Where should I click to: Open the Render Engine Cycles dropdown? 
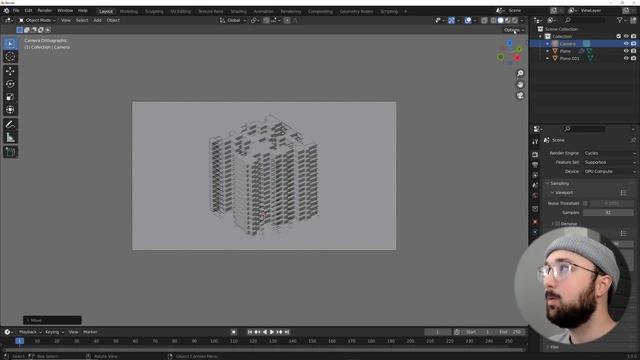(x=610, y=153)
